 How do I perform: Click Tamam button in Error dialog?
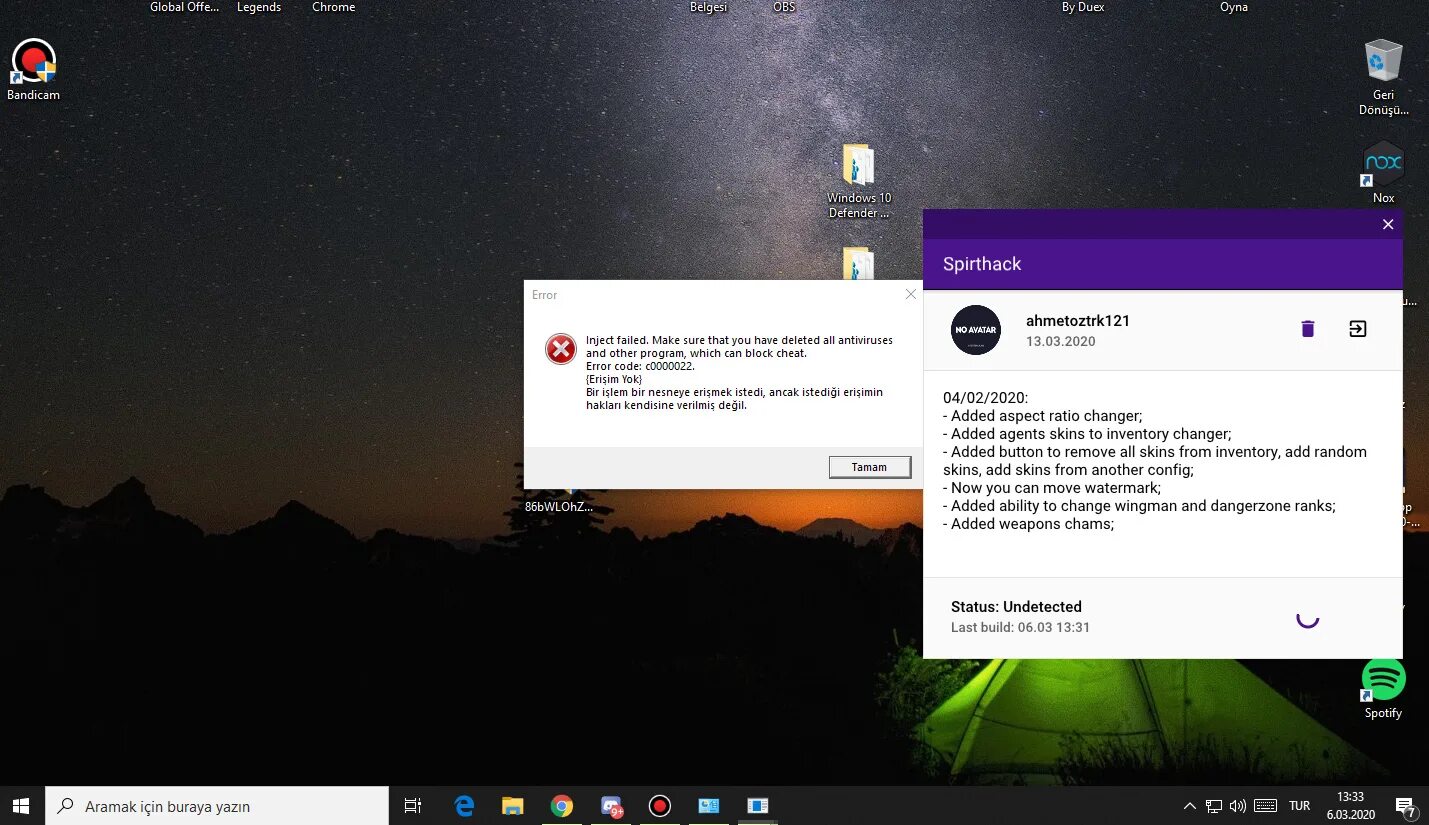pyautogui.click(x=869, y=467)
